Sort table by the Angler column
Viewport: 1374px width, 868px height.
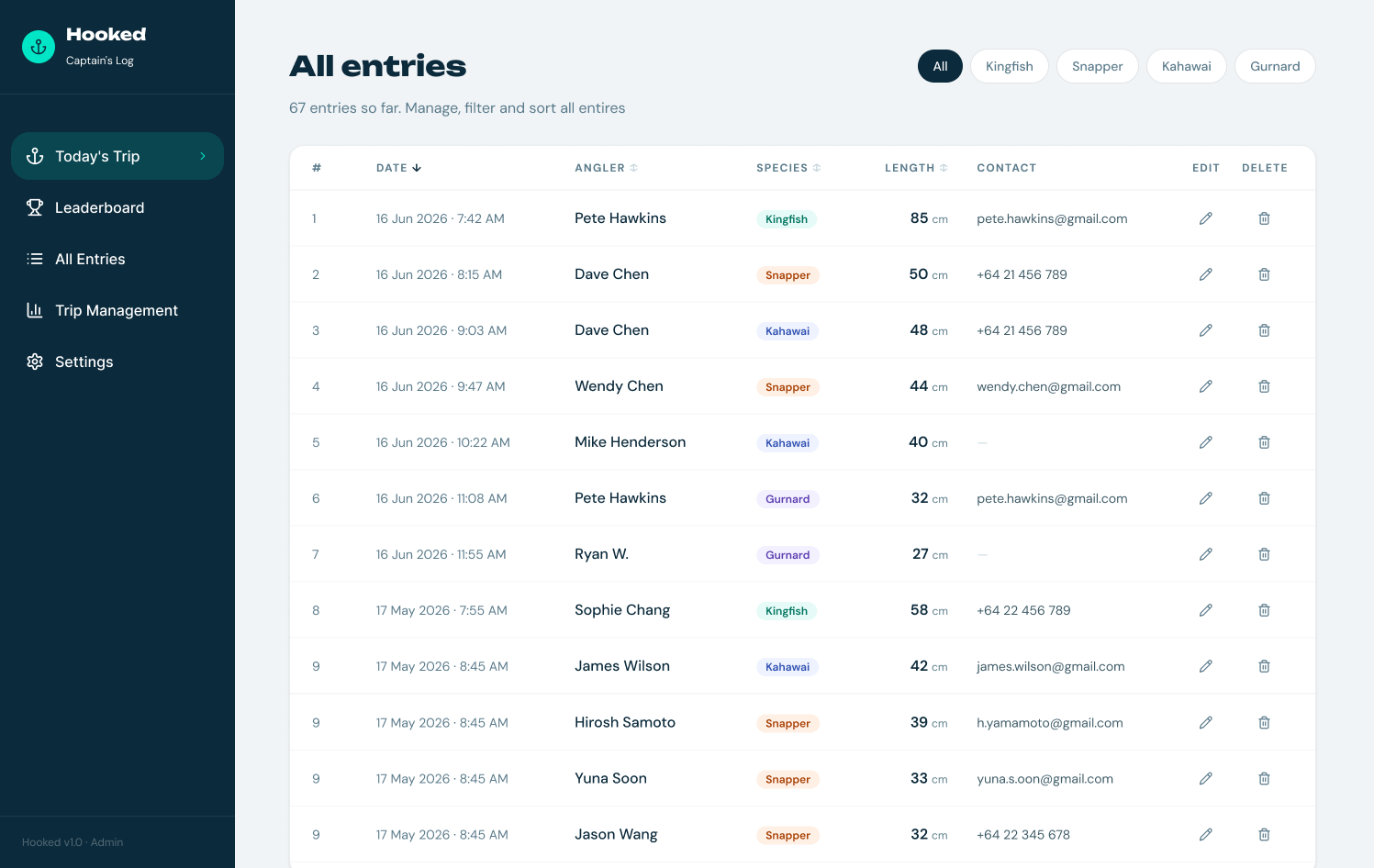click(607, 168)
